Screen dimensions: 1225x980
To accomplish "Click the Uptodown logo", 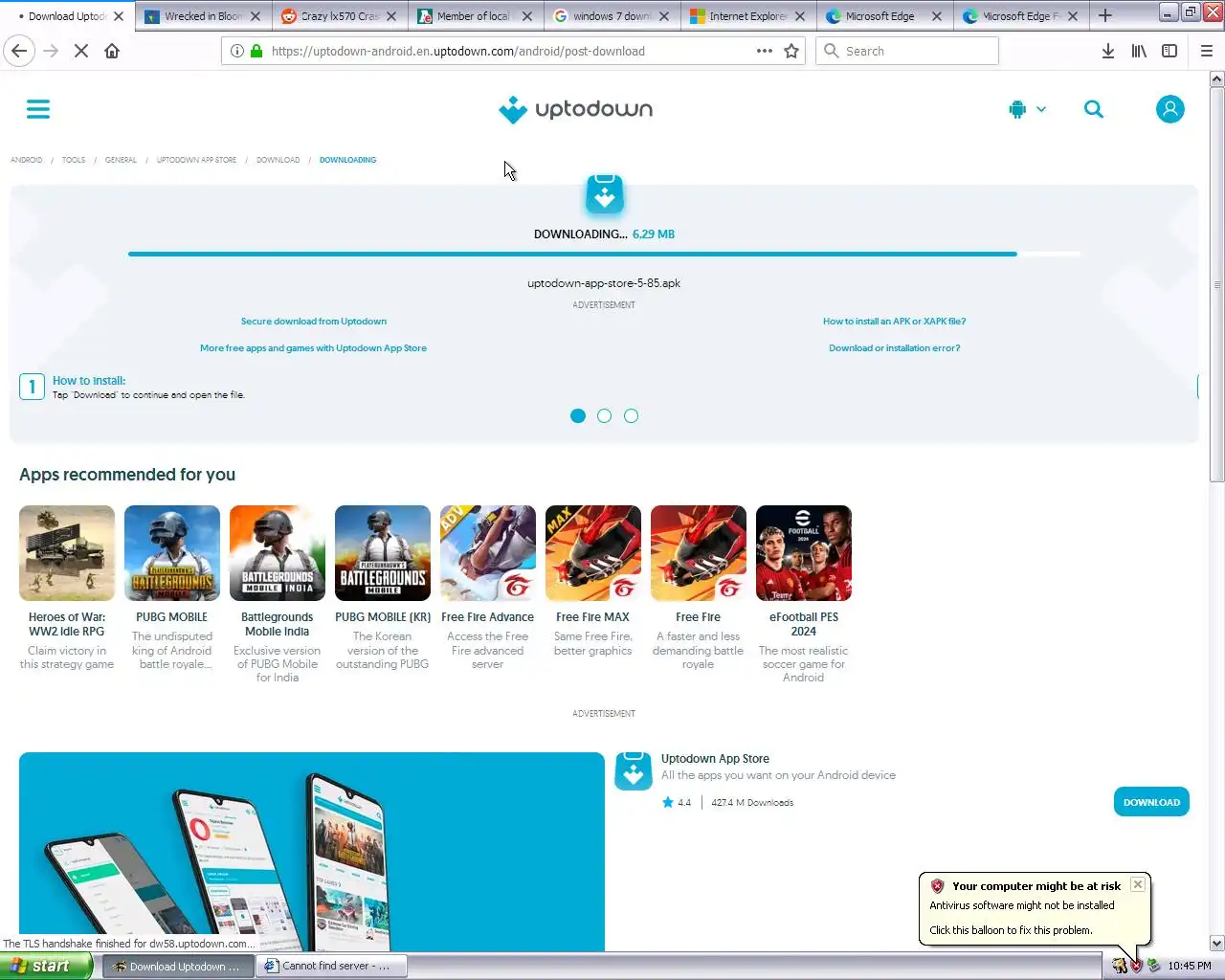I will click(x=575, y=110).
